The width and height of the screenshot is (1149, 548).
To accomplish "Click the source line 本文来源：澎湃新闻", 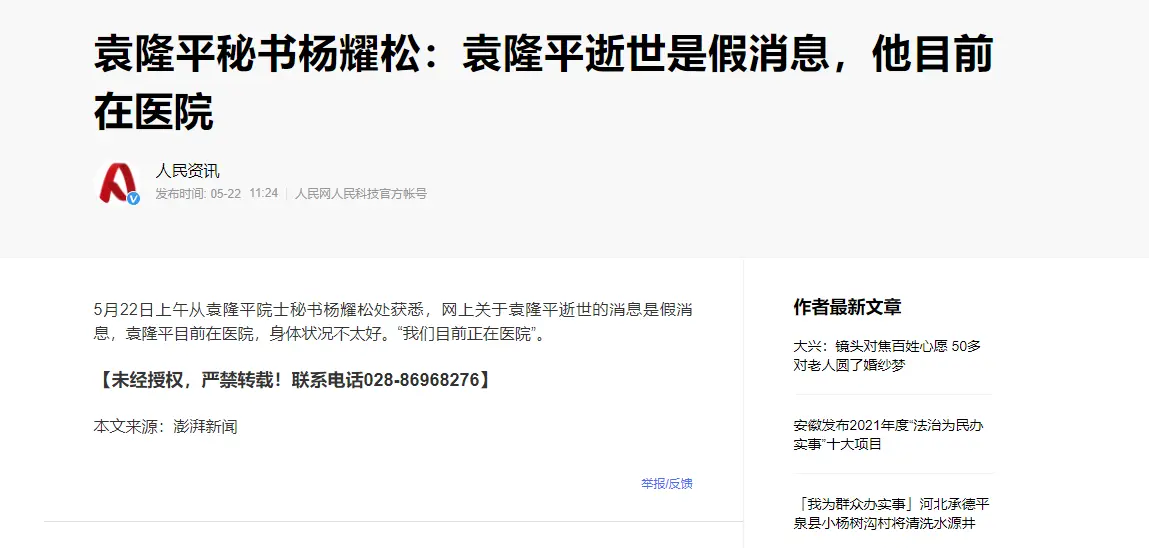I will (166, 426).
